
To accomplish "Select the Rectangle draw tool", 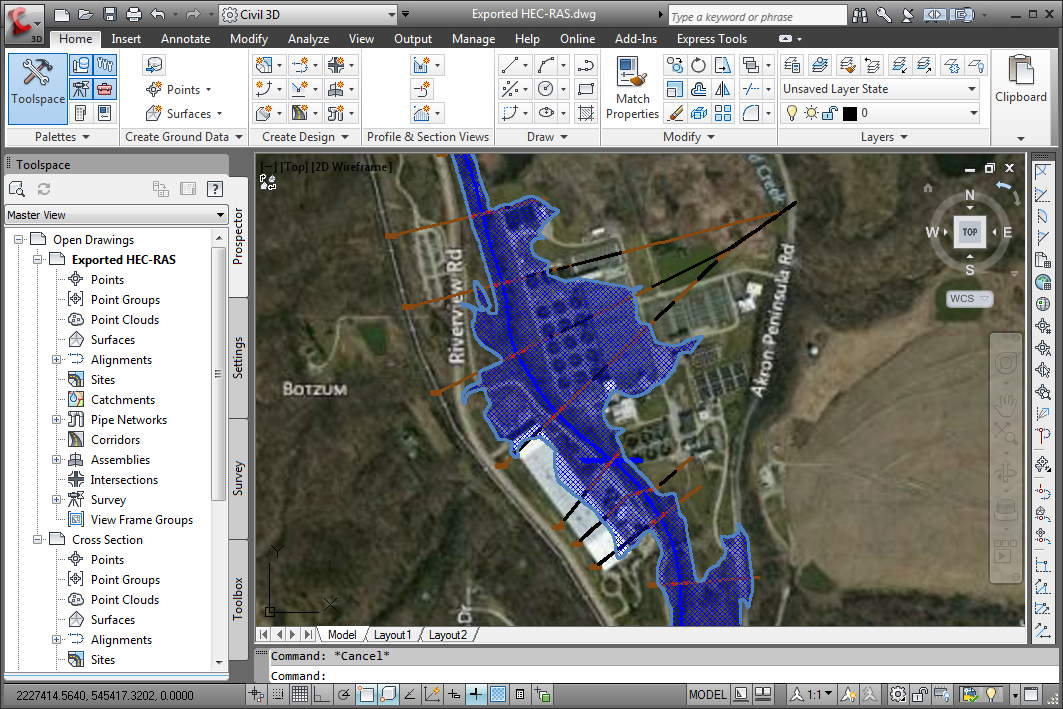I will coord(586,89).
